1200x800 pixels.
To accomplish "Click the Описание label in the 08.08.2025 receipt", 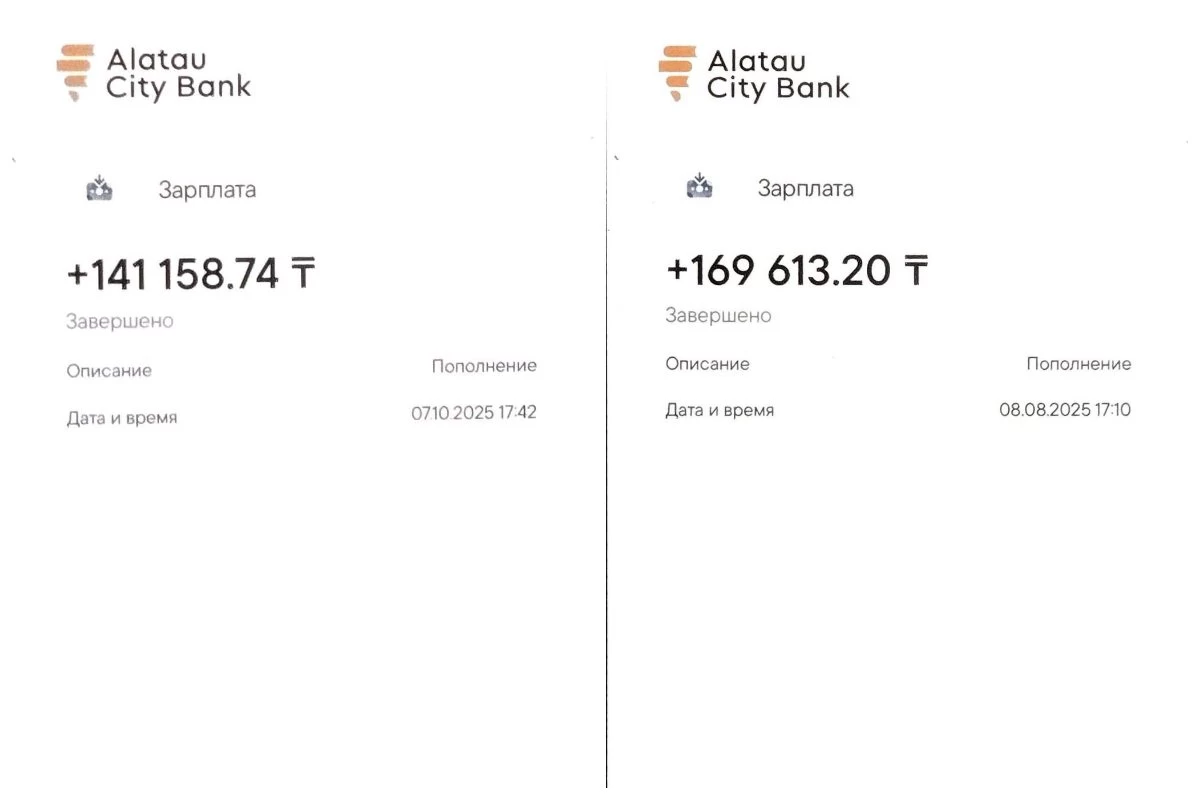I will pos(707,364).
